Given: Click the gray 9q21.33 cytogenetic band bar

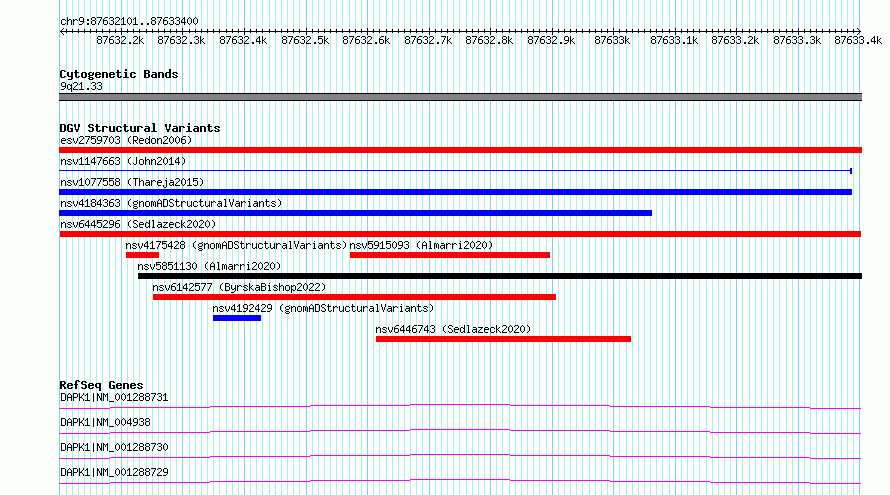Looking at the screenshot, I should (x=460, y=97).
